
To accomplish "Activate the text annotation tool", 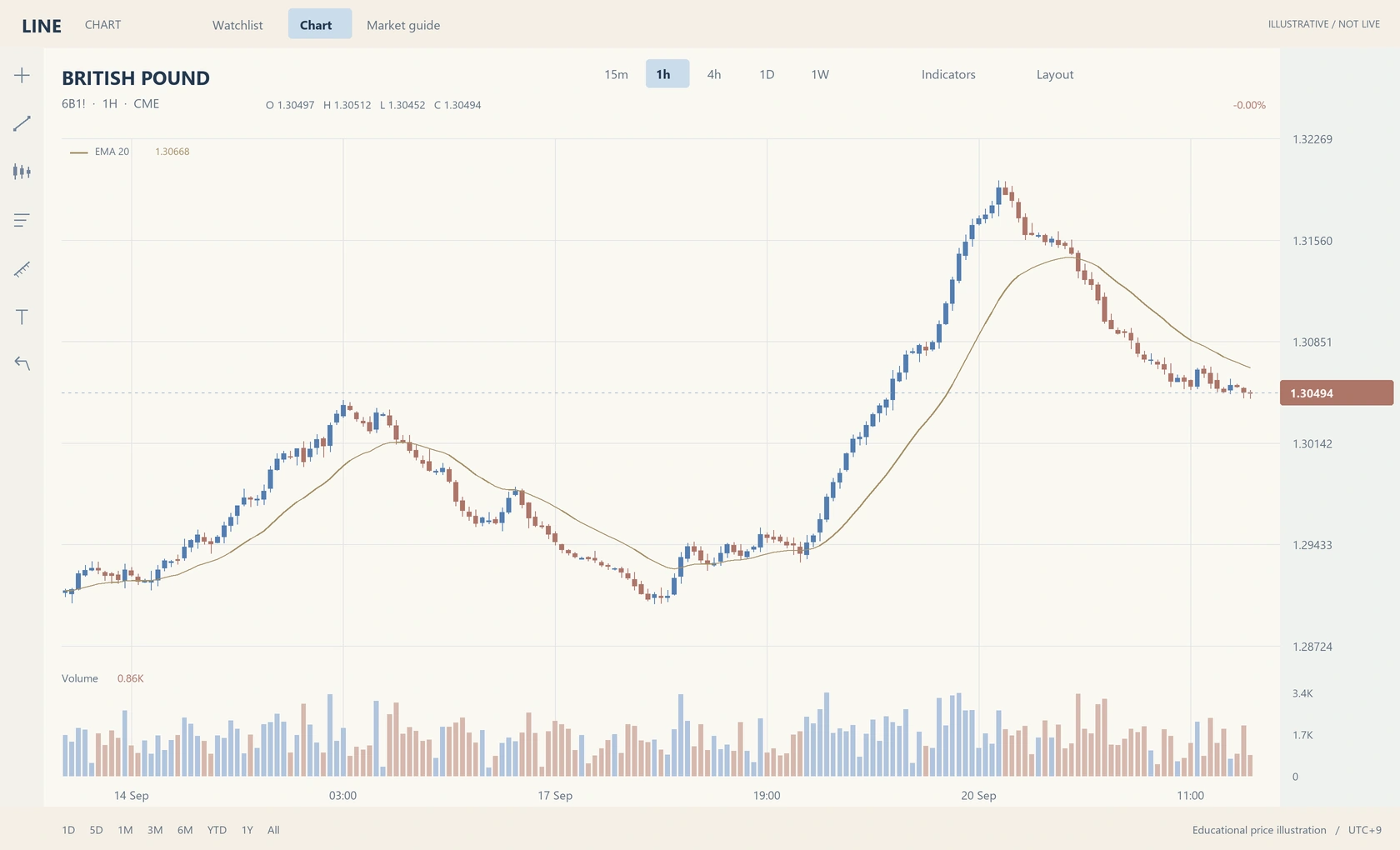I will (22, 317).
